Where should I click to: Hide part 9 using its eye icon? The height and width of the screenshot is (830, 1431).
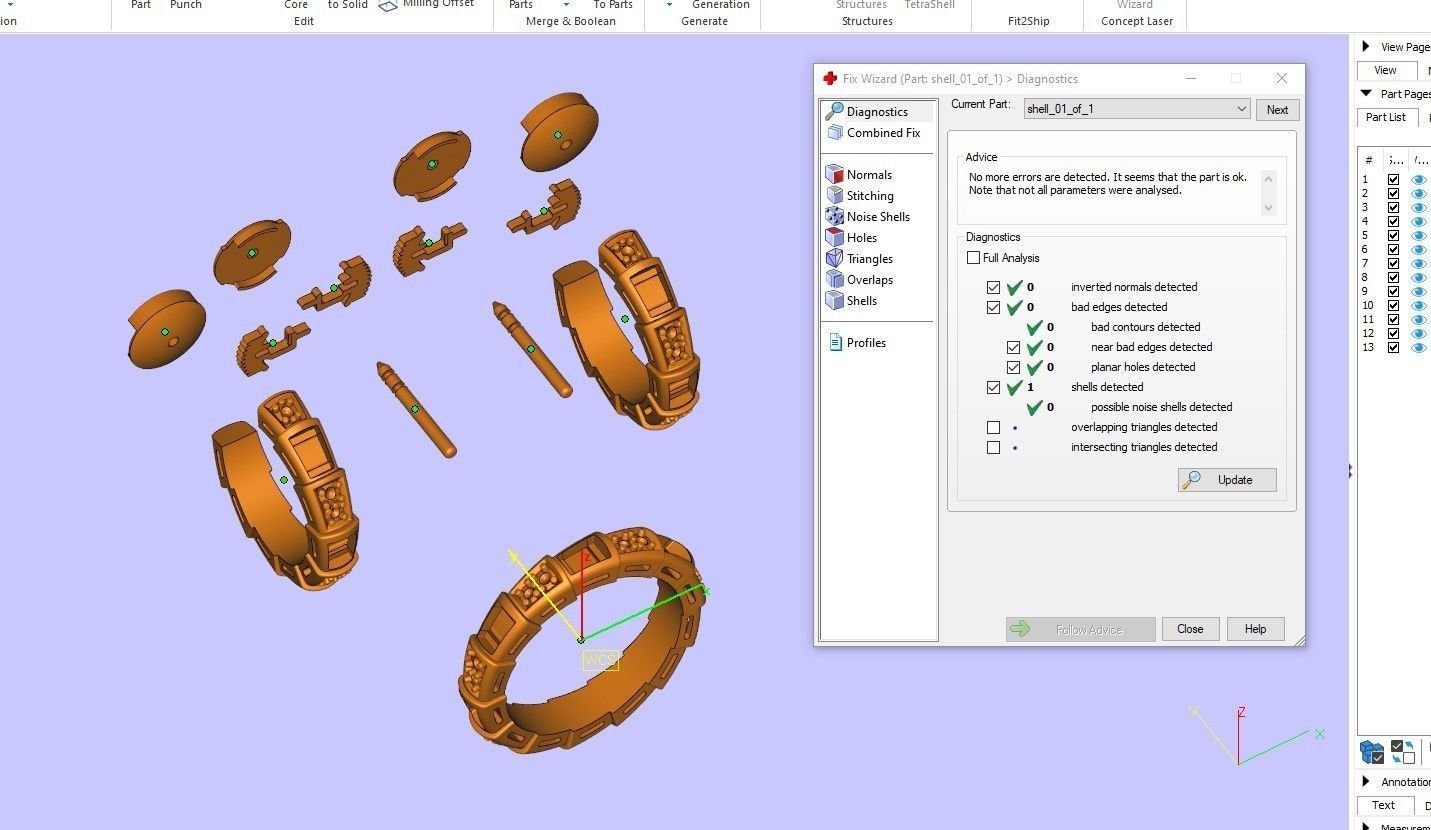pos(1419,292)
